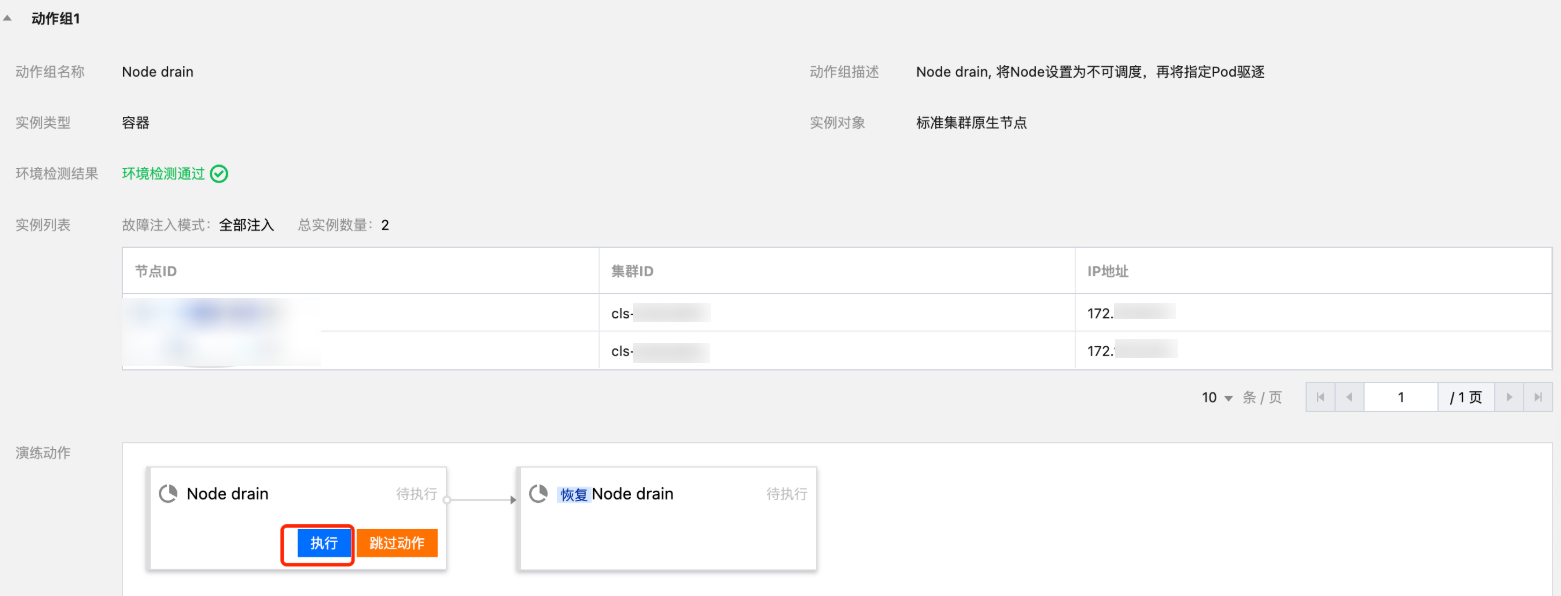Click the page number input field
The image size is (1561, 596).
pyautogui.click(x=1401, y=398)
